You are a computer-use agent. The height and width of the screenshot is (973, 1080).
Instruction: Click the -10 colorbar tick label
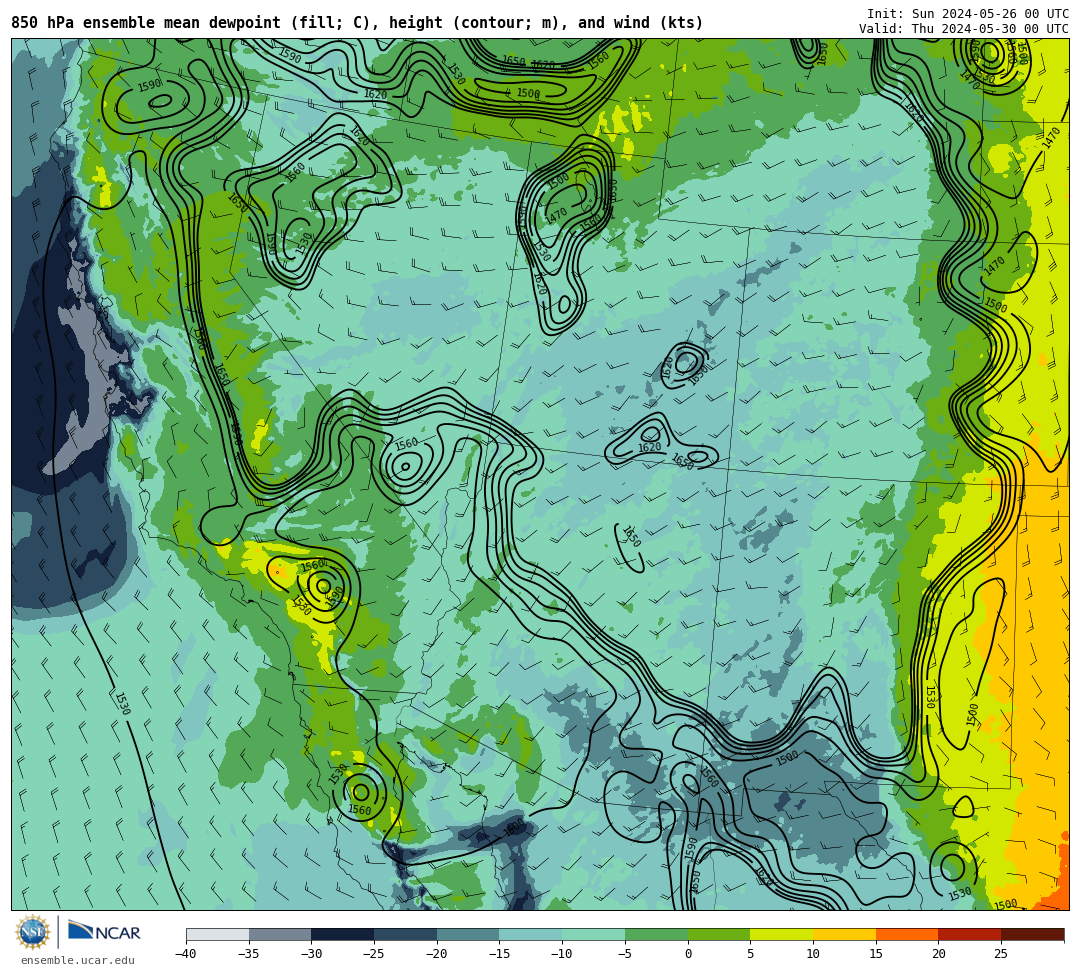pos(562,954)
